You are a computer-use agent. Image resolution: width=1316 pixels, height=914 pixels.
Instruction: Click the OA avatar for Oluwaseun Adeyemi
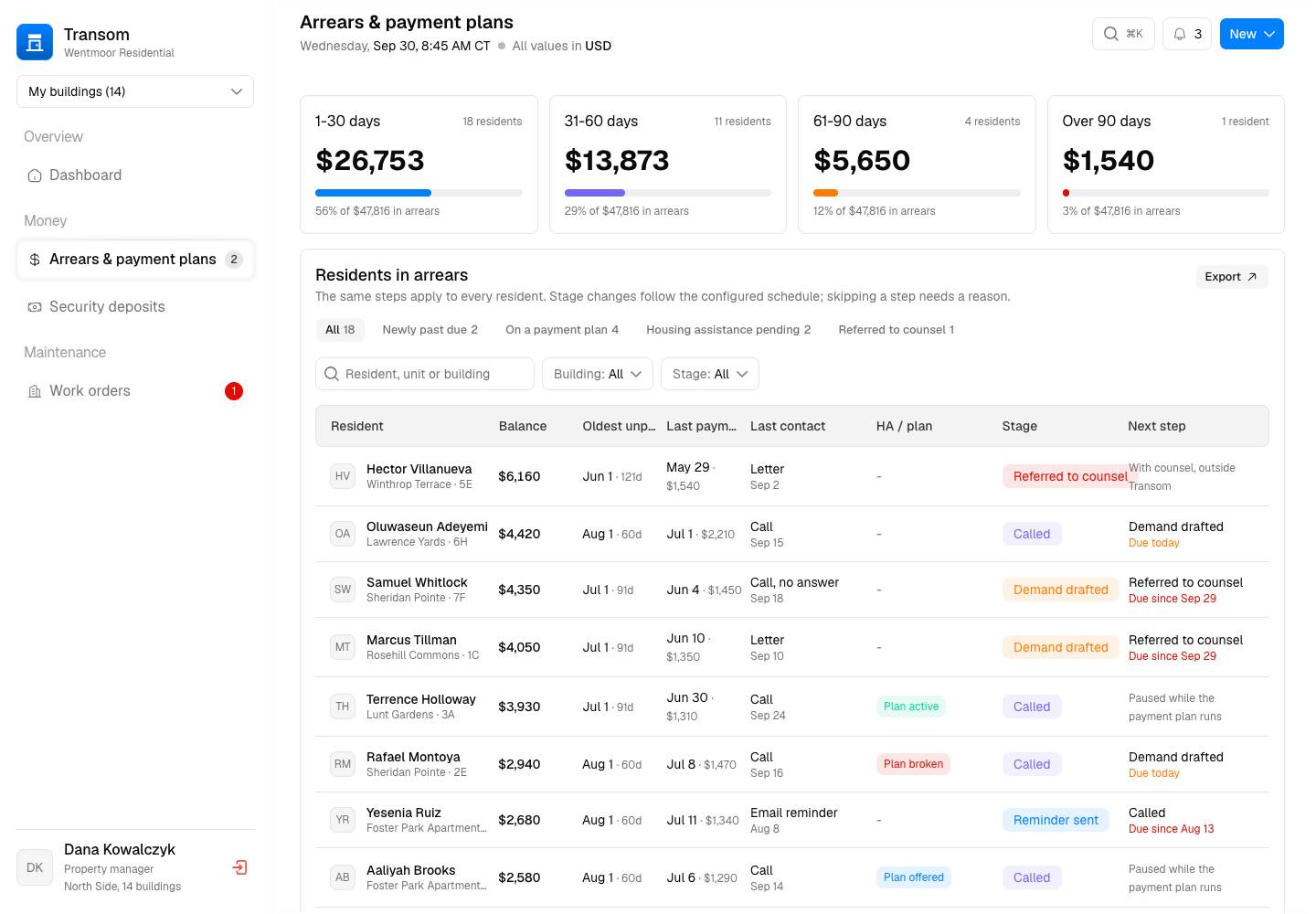[x=343, y=534]
